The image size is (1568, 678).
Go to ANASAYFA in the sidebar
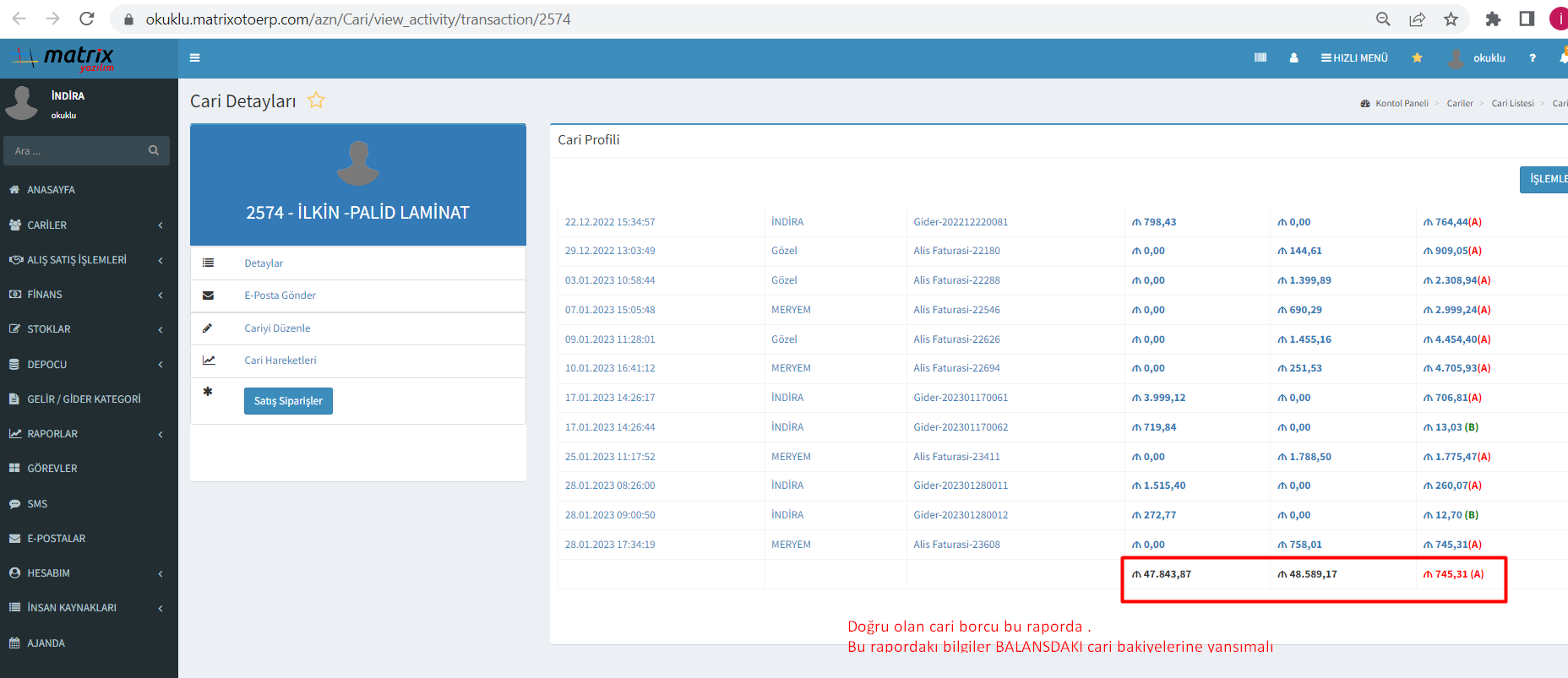pos(51,190)
